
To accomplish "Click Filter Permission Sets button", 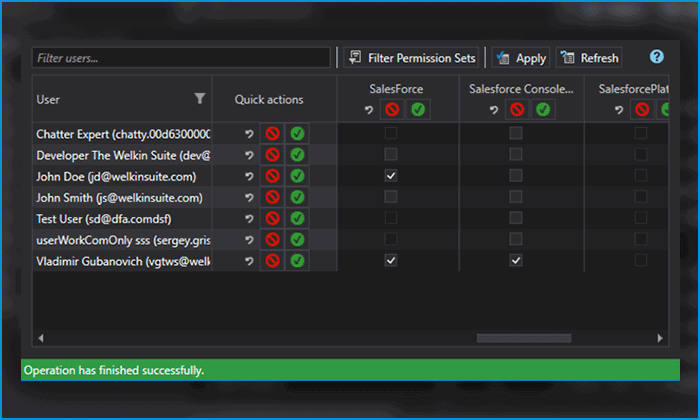I will pos(411,58).
